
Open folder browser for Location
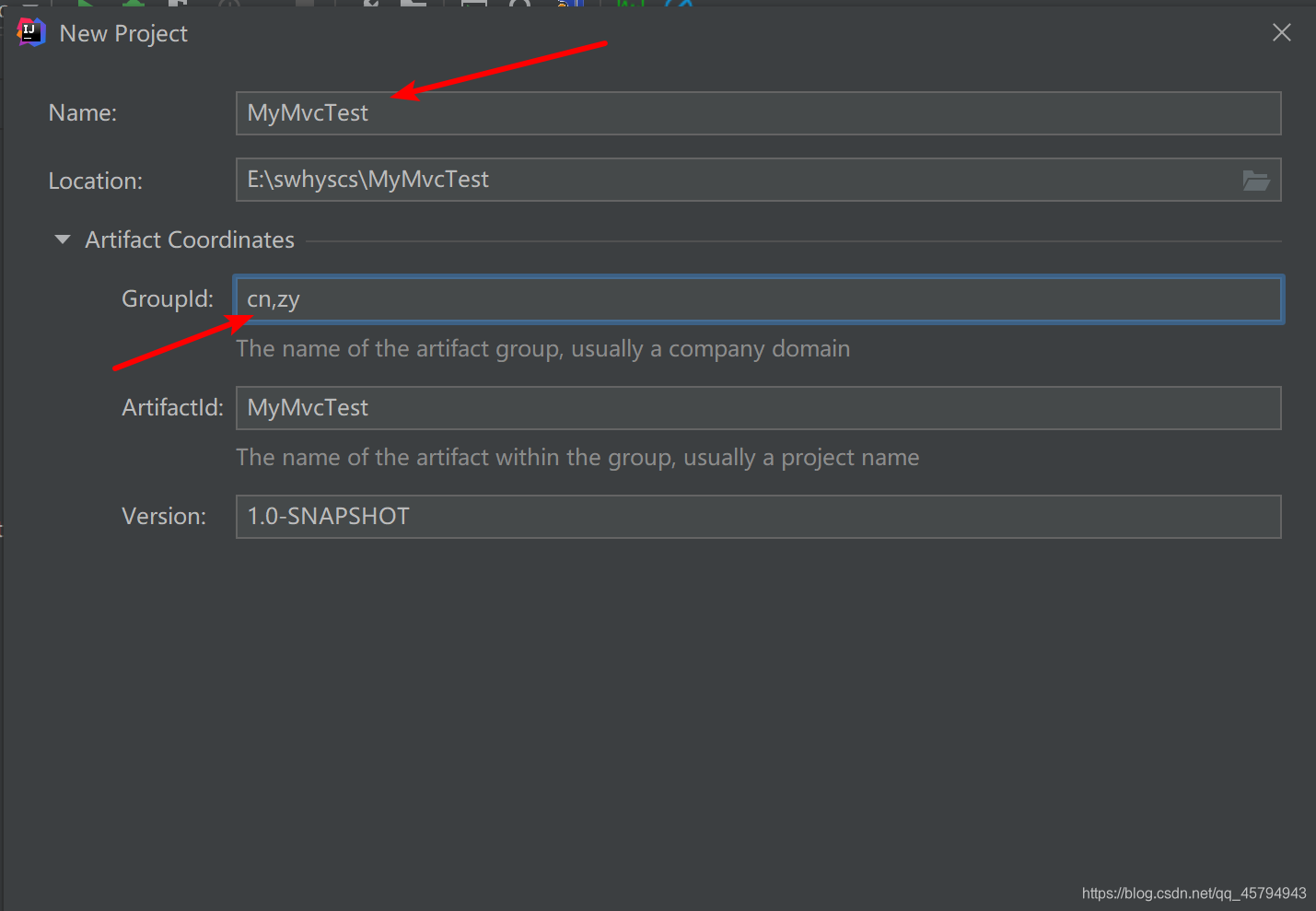tap(1256, 181)
